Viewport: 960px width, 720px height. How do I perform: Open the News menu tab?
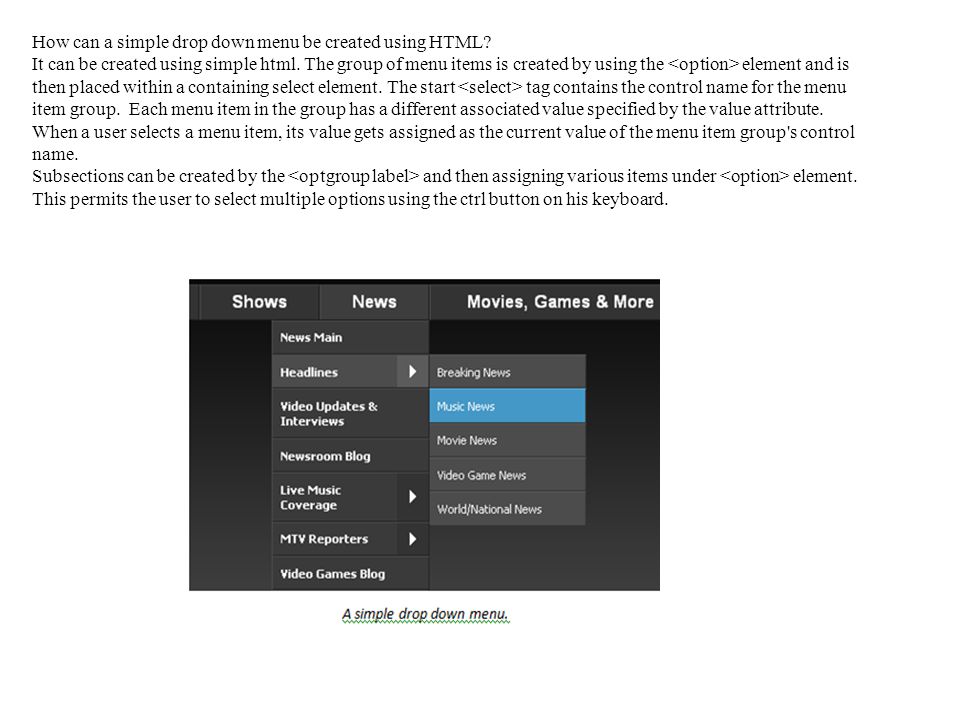pyautogui.click(x=374, y=302)
